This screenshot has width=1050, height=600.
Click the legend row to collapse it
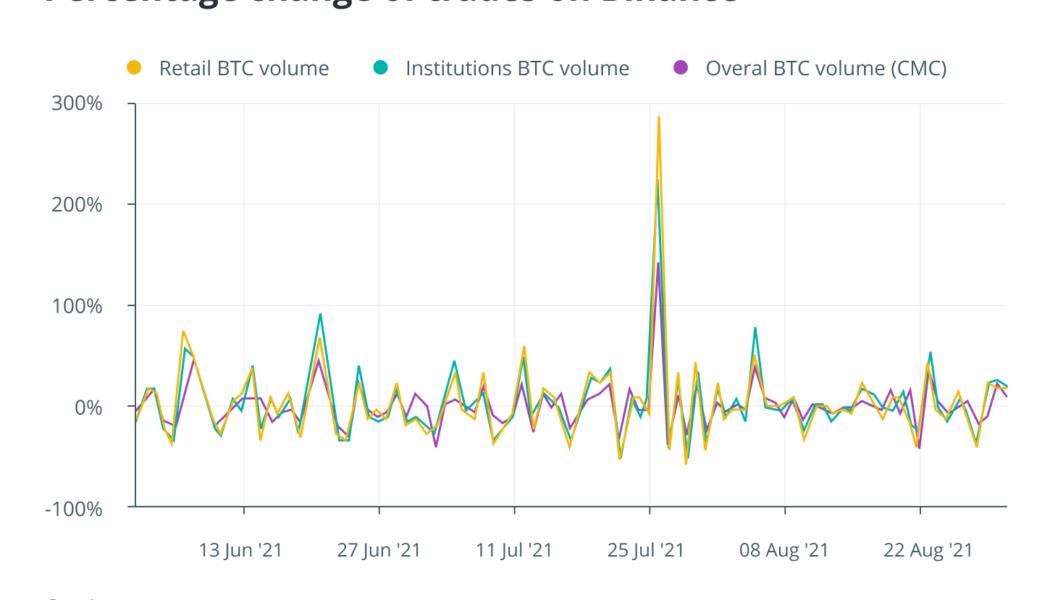(500, 68)
